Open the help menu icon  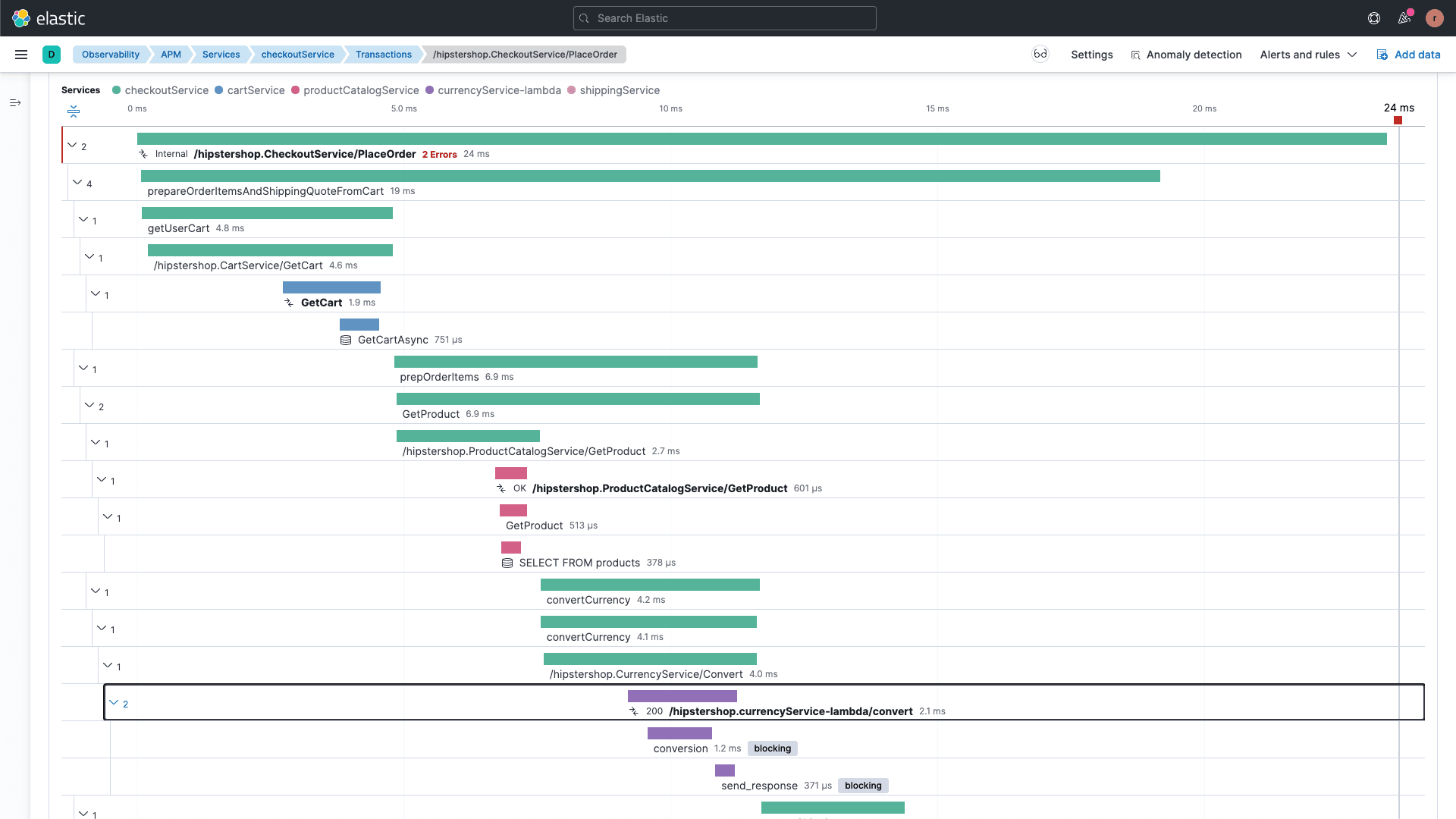(1373, 18)
